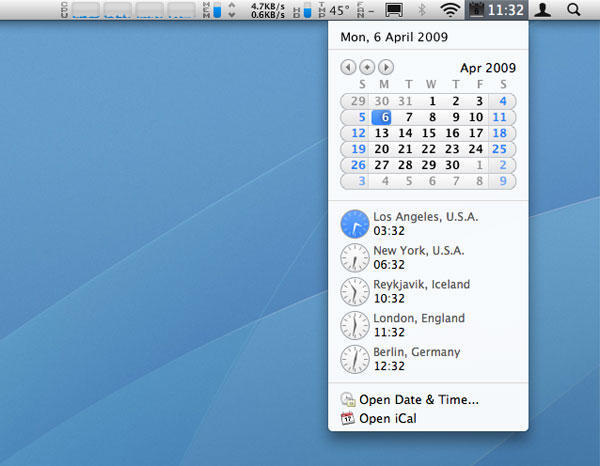The height and width of the screenshot is (466, 600).
Task: Jump to today with the center diamond button
Action: tap(367, 67)
